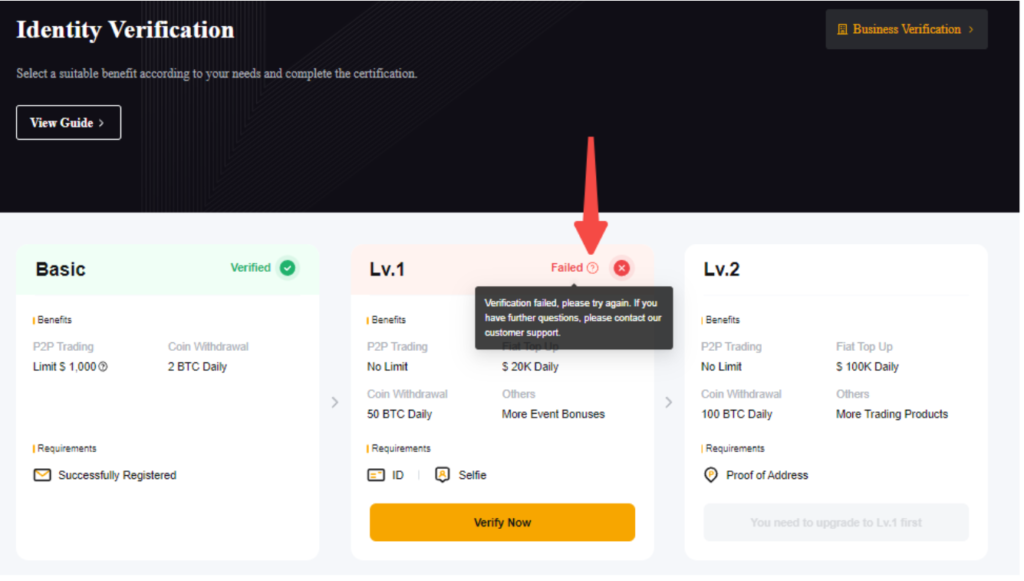Image resolution: width=1024 pixels, height=581 pixels.
Task: Click the red X icon beside Failed
Action: (621, 268)
